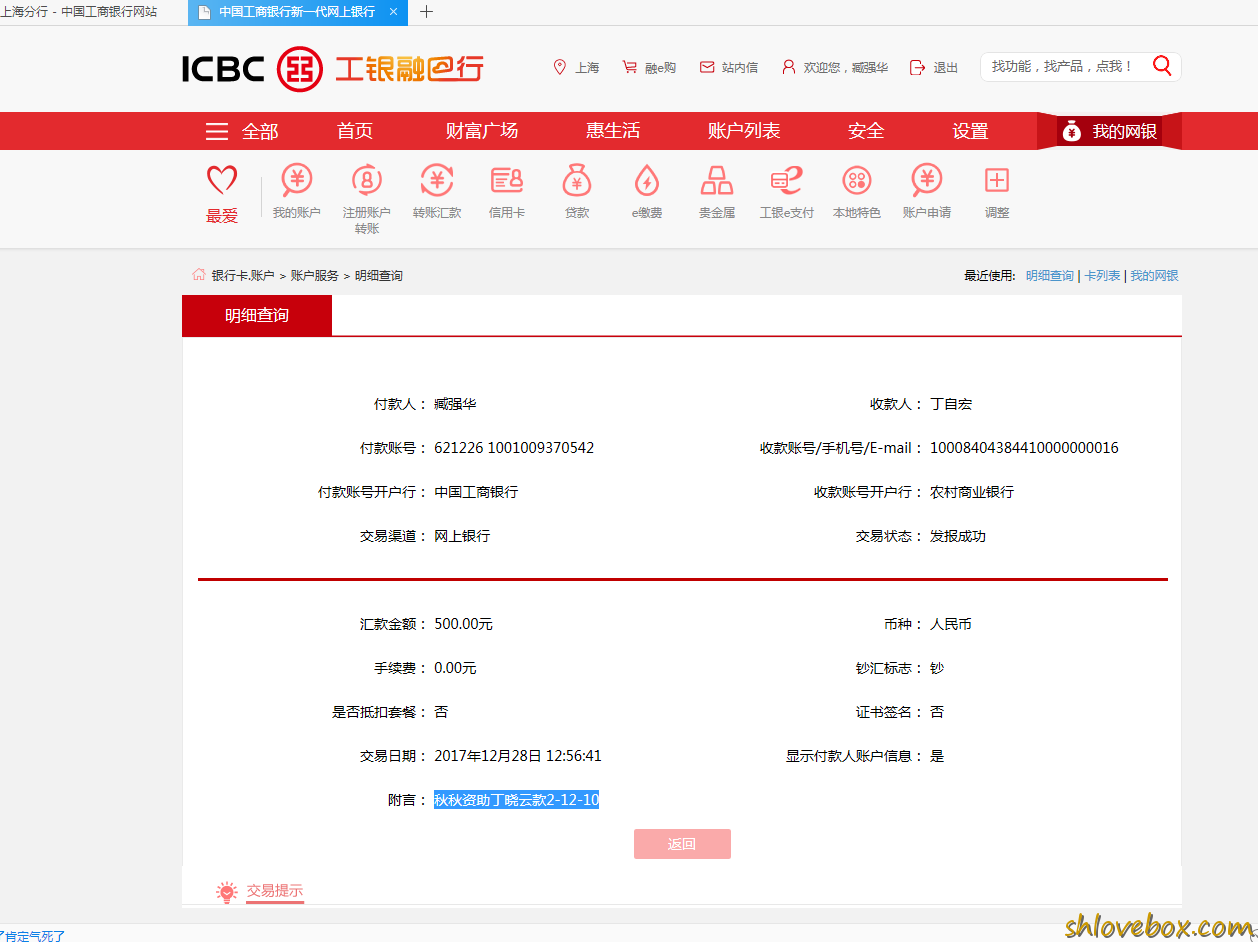The height and width of the screenshot is (942, 1258).
Task: Click the 返回 button
Action: 682,844
